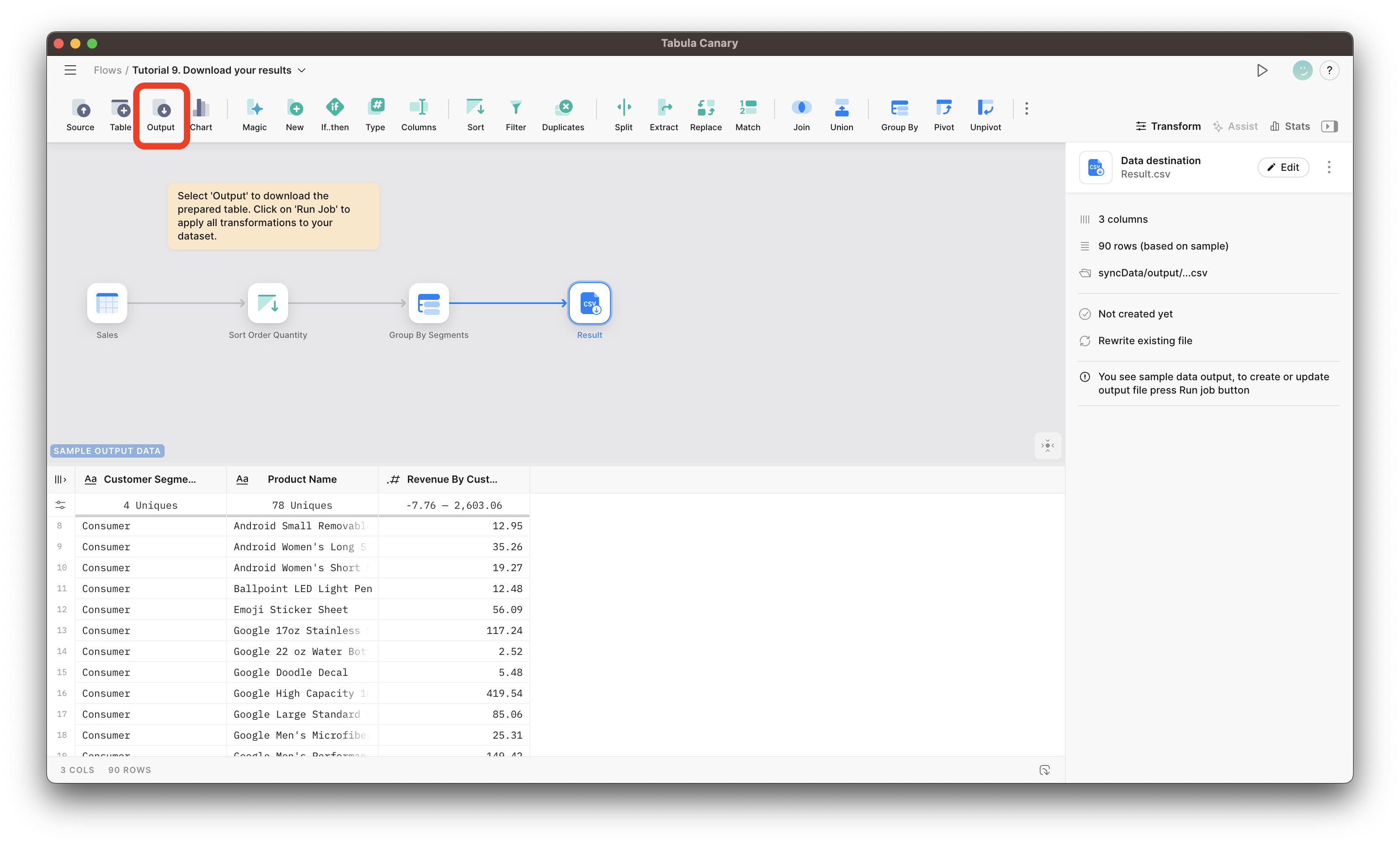This screenshot has width=1400, height=845.
Task: Run the flow with play button
Action: point(1262,70)
